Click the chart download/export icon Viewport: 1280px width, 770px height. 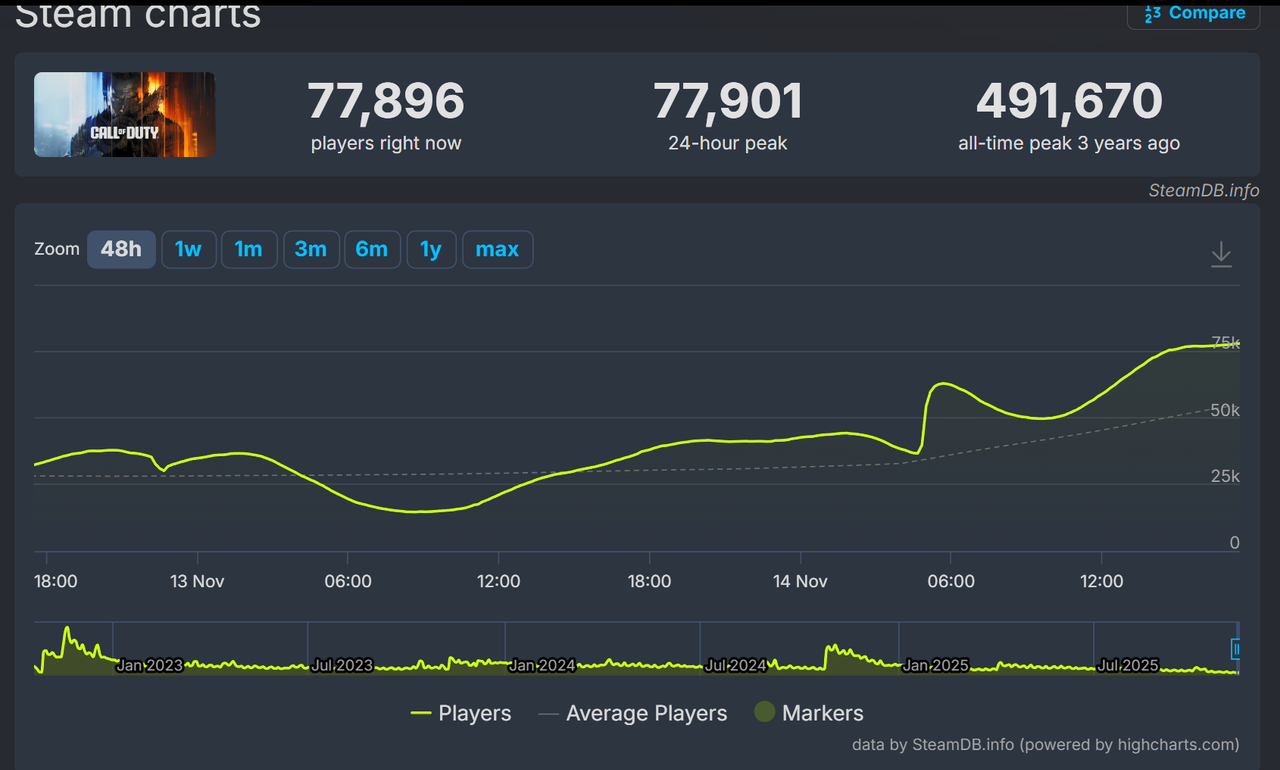click(1221, 254)
